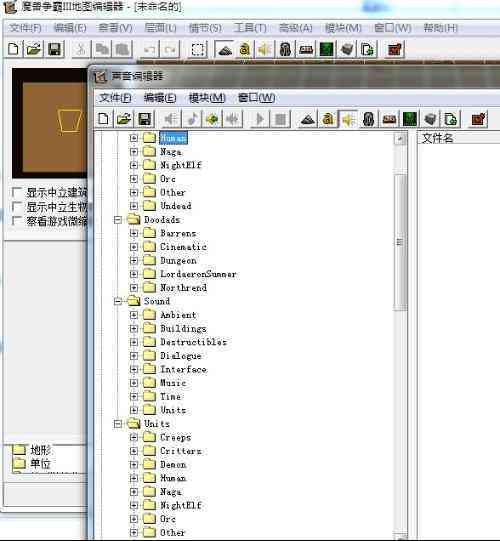Image resolution: width=500 pixels, height=541 pixels.
Task: Click the Undo arrow in main editor toolbar
Action: click(x=149, y=49)
